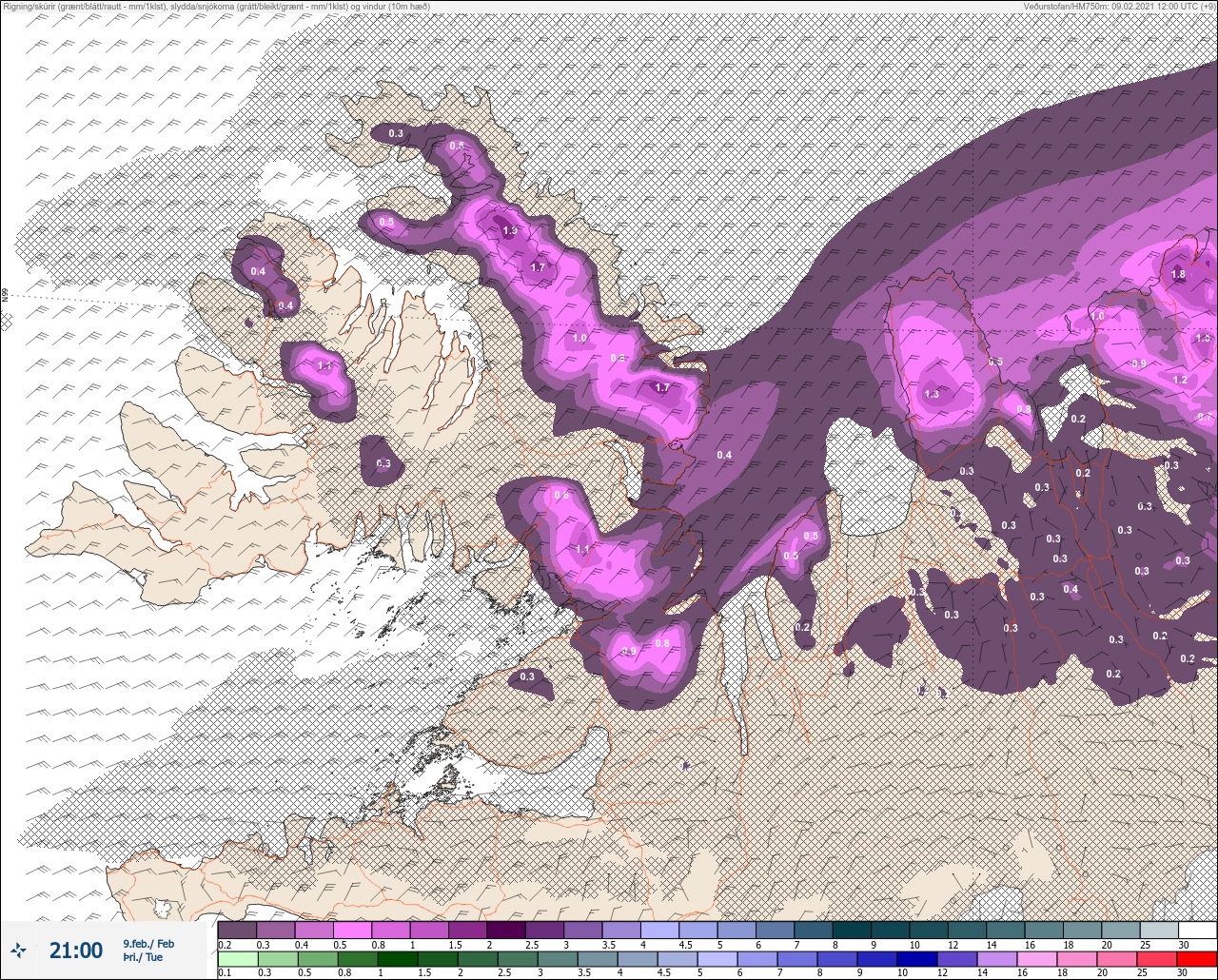Image resolution: width=1218 pixels, height=980 pixels.
Task: Select the pale green 0.1 rain legend swatch
Action: pos(237,959)
